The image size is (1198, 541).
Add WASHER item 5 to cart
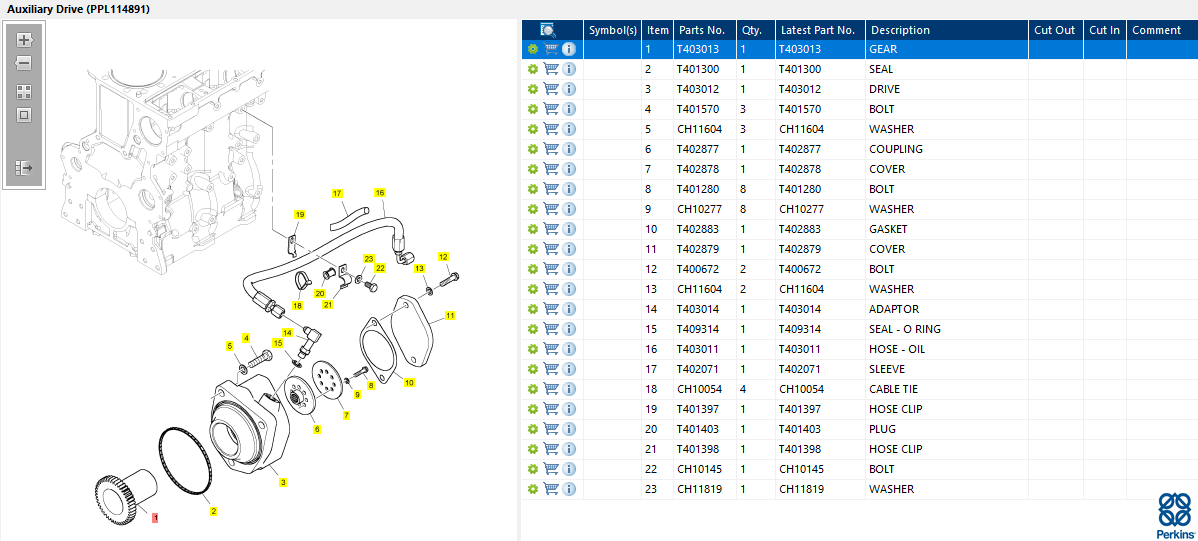[x=551, y=128]
